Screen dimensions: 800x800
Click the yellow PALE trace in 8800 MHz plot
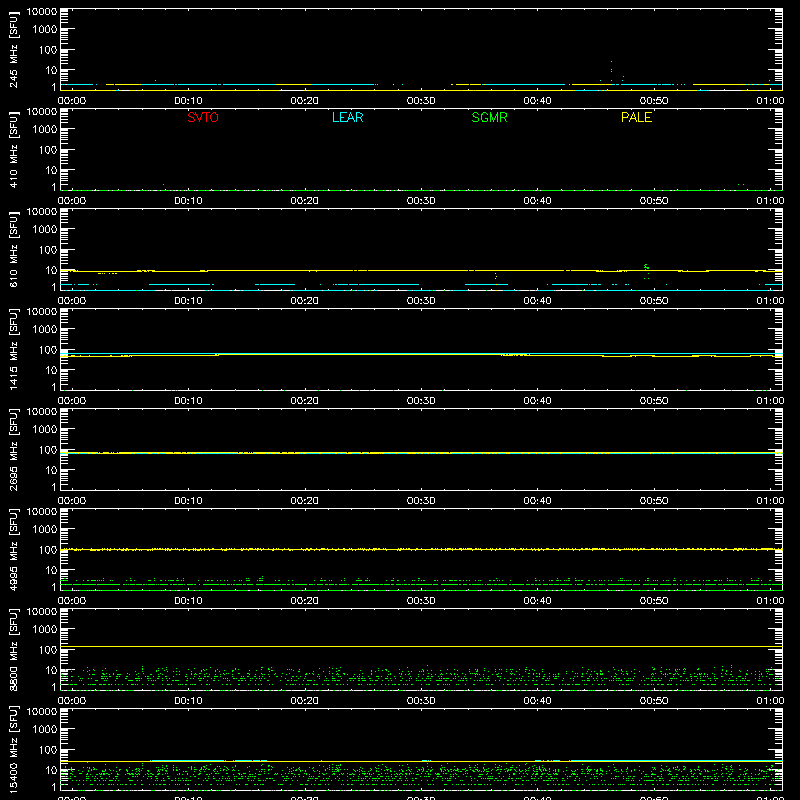[x=421, y=646]
